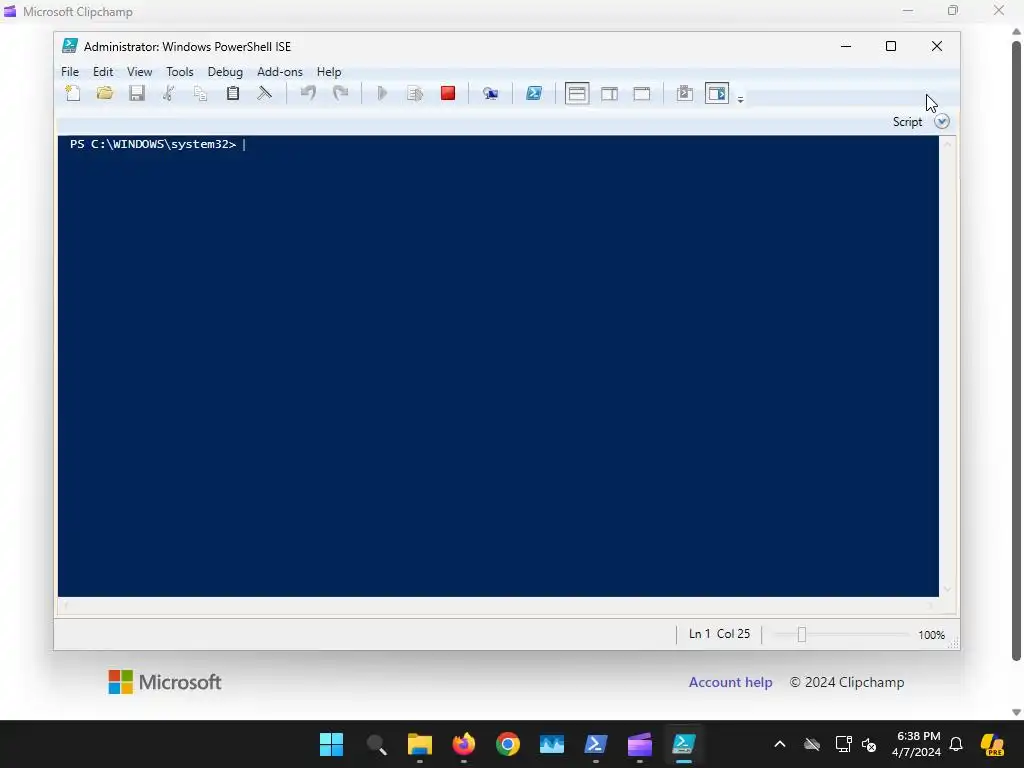Open the clock showing 6:38 PM
1024x768 pixels.
pyautogui.click(x=916, y=744)
